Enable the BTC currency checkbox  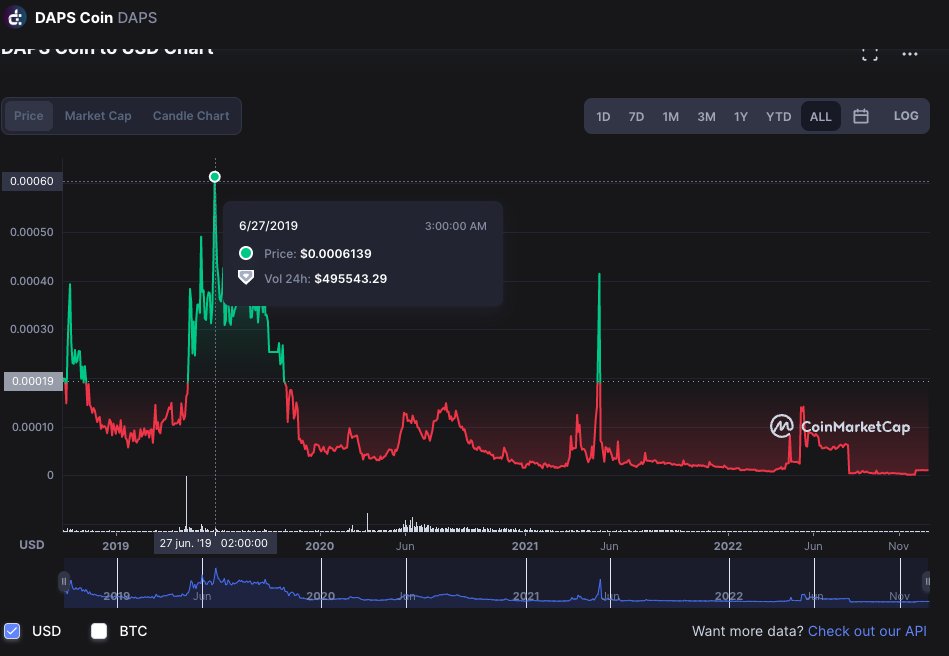[97, 631]
